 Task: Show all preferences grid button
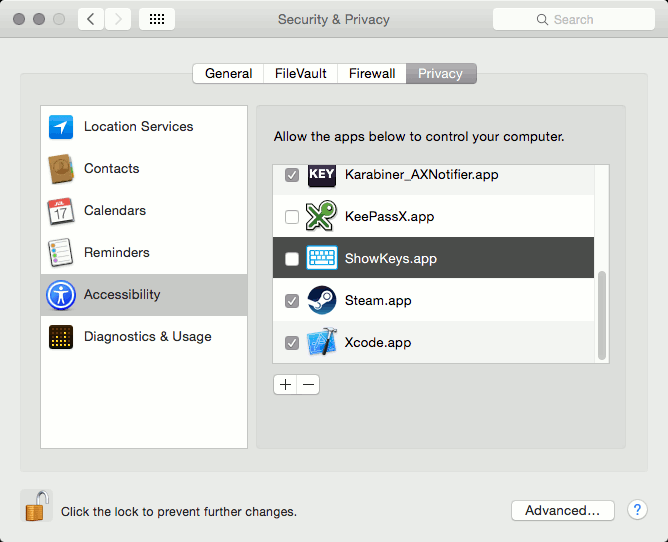(x=158, y=19)
